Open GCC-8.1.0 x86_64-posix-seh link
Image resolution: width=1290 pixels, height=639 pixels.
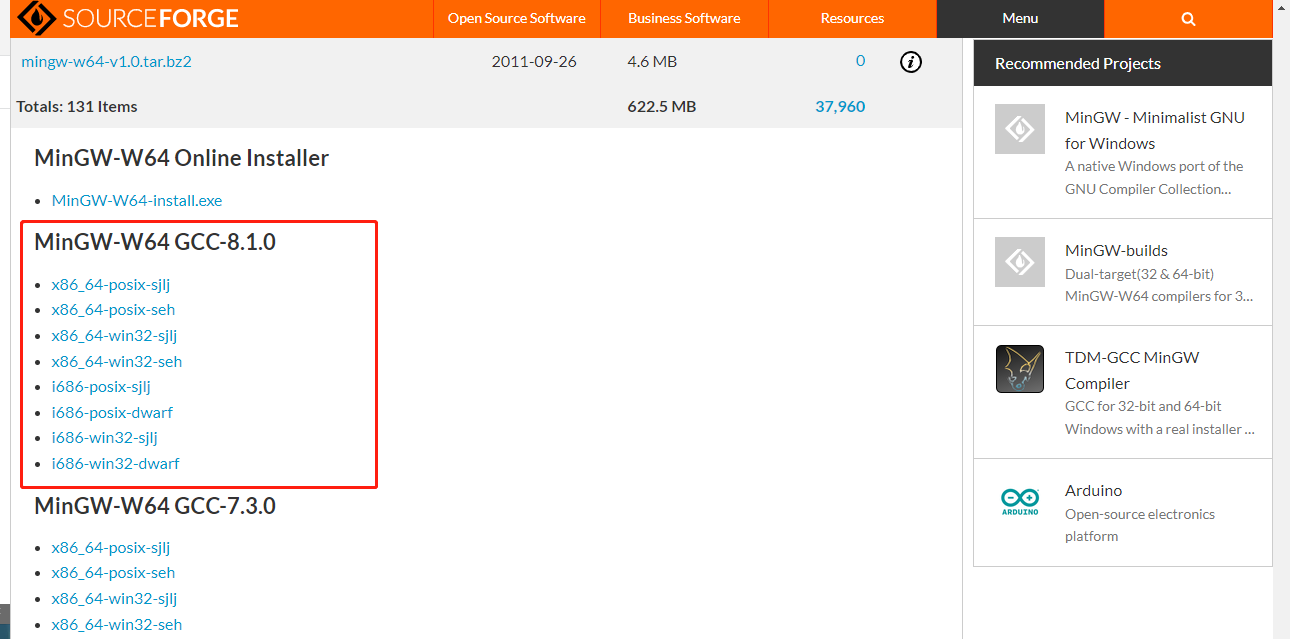pos(113,309)
